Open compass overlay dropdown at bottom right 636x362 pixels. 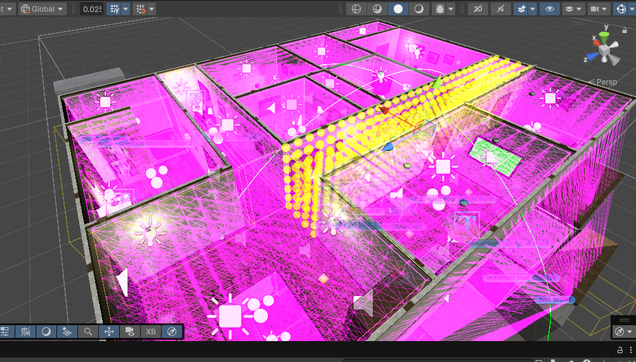pyautogui.click(x=623, y=332)
